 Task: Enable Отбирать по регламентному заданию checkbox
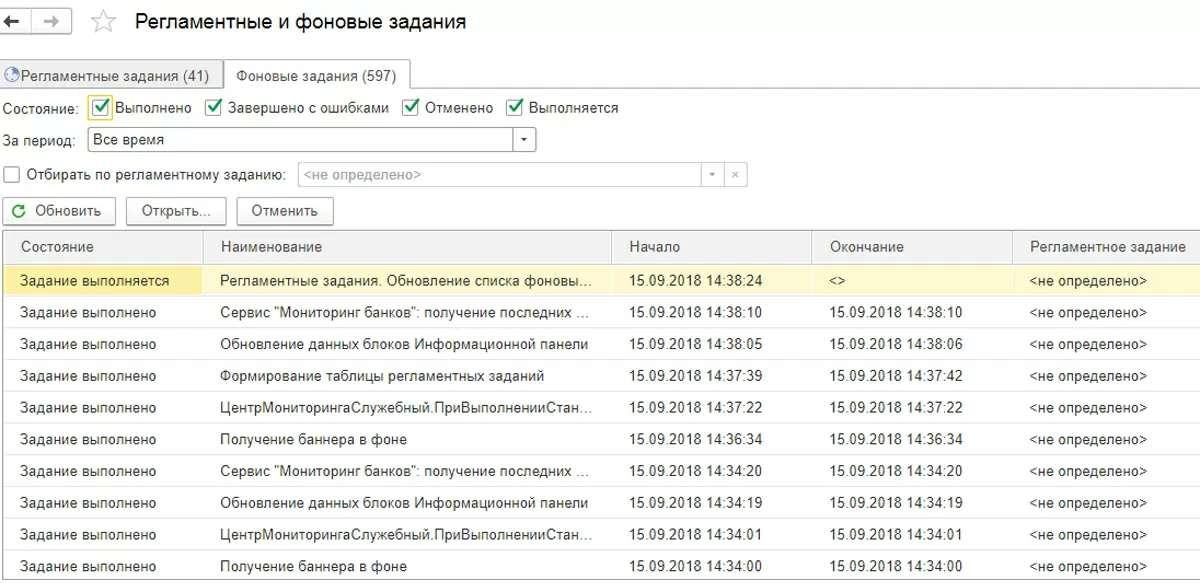click(x=12, y=175)
